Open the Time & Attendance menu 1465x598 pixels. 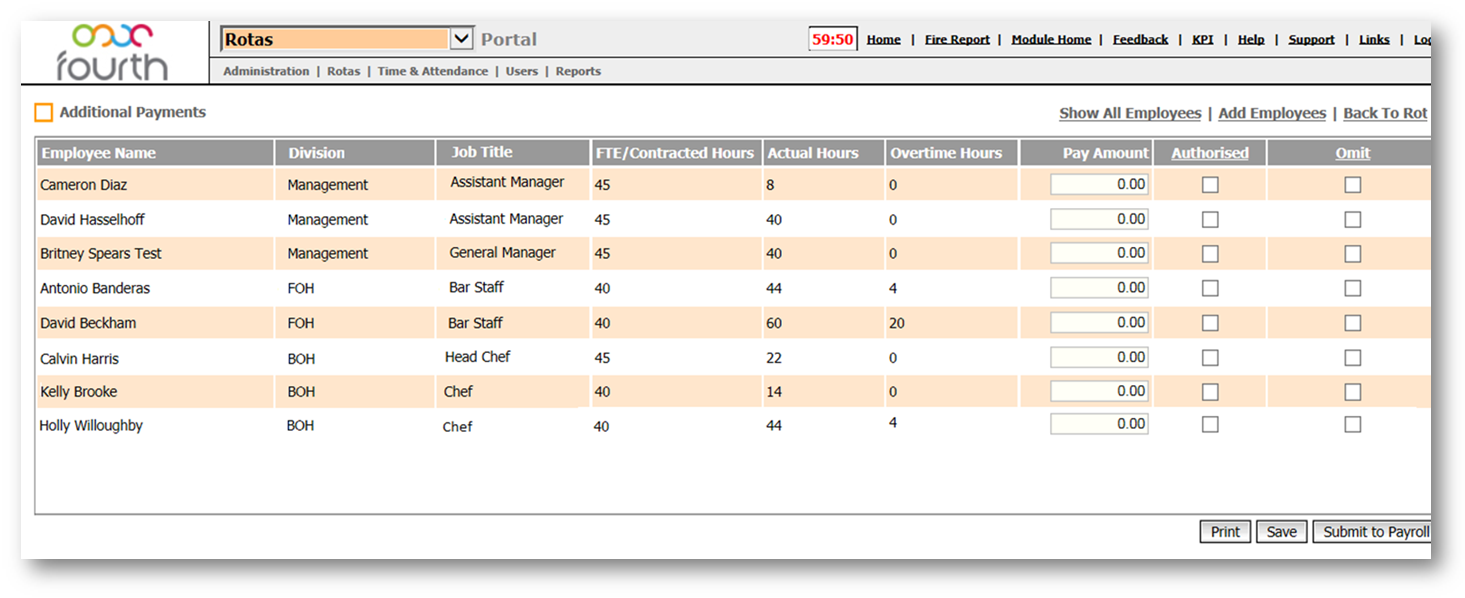pyautogui.click(x=433, y=71)
